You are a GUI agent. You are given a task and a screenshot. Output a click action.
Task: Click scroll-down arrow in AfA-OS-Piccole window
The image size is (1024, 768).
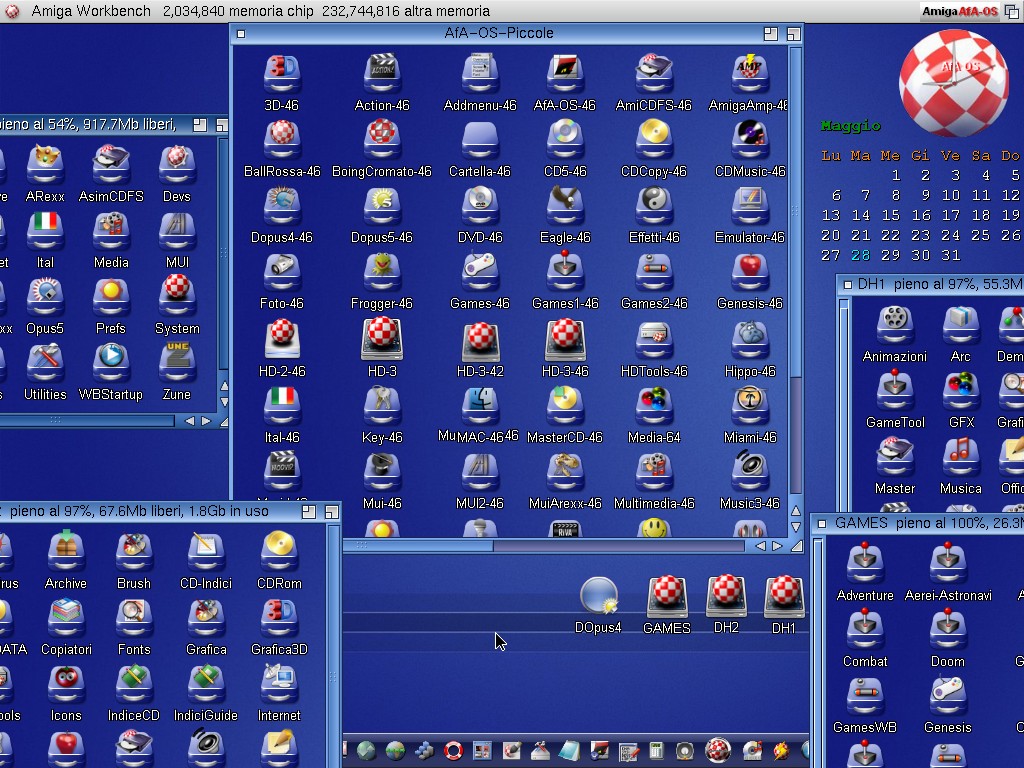(x=796, y=527)
